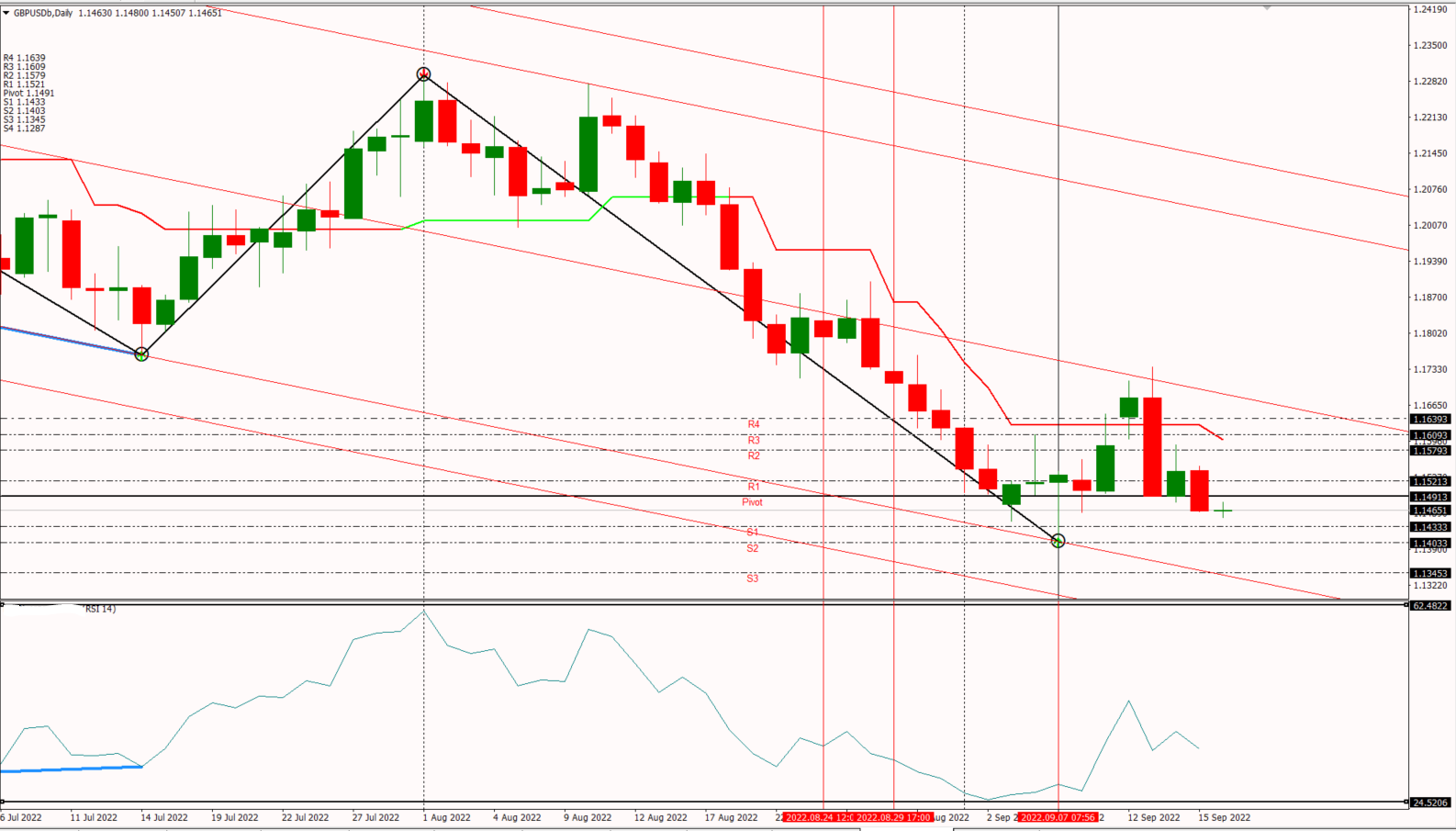Click the red R3 line label on chart
The width and height of the screenshot is (1456, 831).
click(x=754, y=441)
